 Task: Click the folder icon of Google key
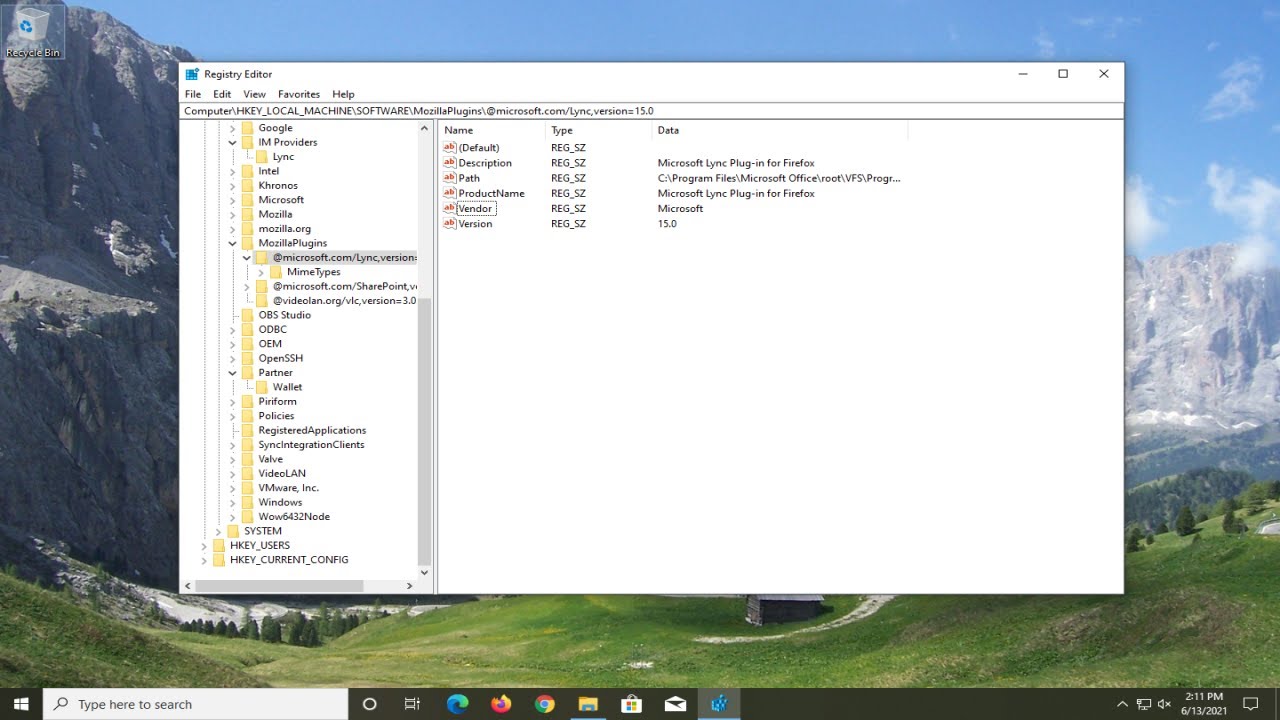[x=247, y=128]
